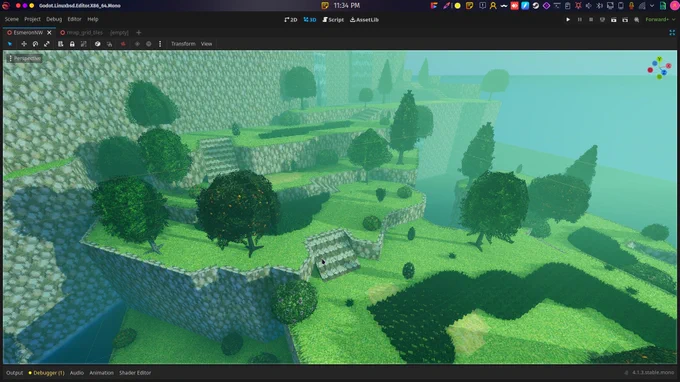Open the Animation bottom panel
Viewport: 680px width, 382px height.
tap(101, 372)
